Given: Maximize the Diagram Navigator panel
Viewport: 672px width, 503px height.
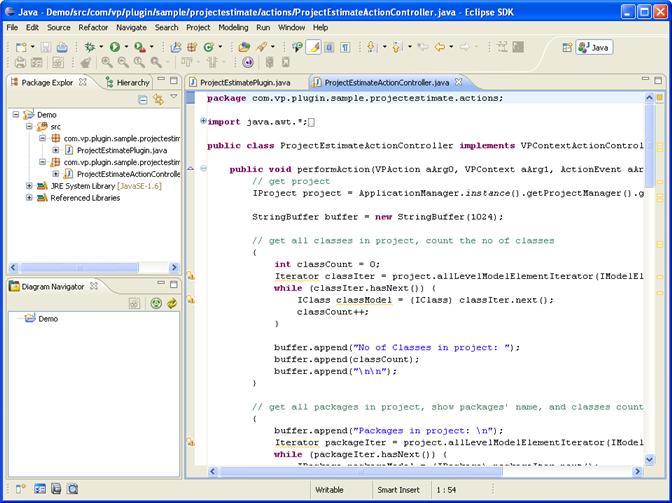Looking at the screenshot, I should [x=174, y=284].
